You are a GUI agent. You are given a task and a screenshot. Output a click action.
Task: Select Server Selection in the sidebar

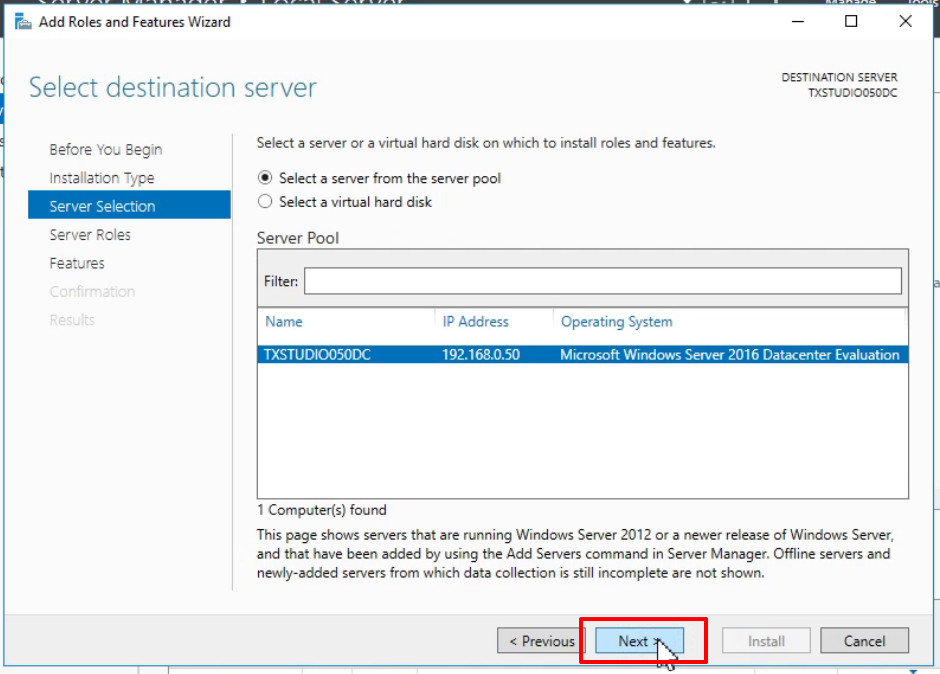(x=129, y=205)
